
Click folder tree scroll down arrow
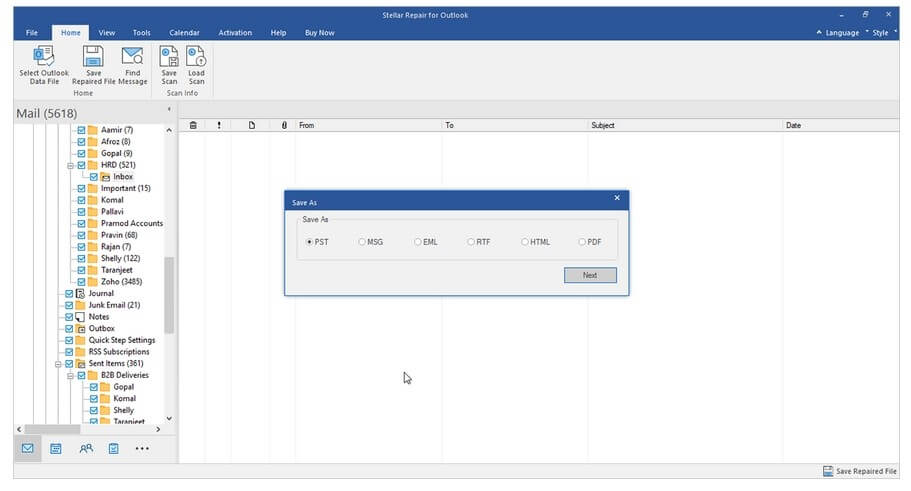pyautogui.click(x=169, y=418)
